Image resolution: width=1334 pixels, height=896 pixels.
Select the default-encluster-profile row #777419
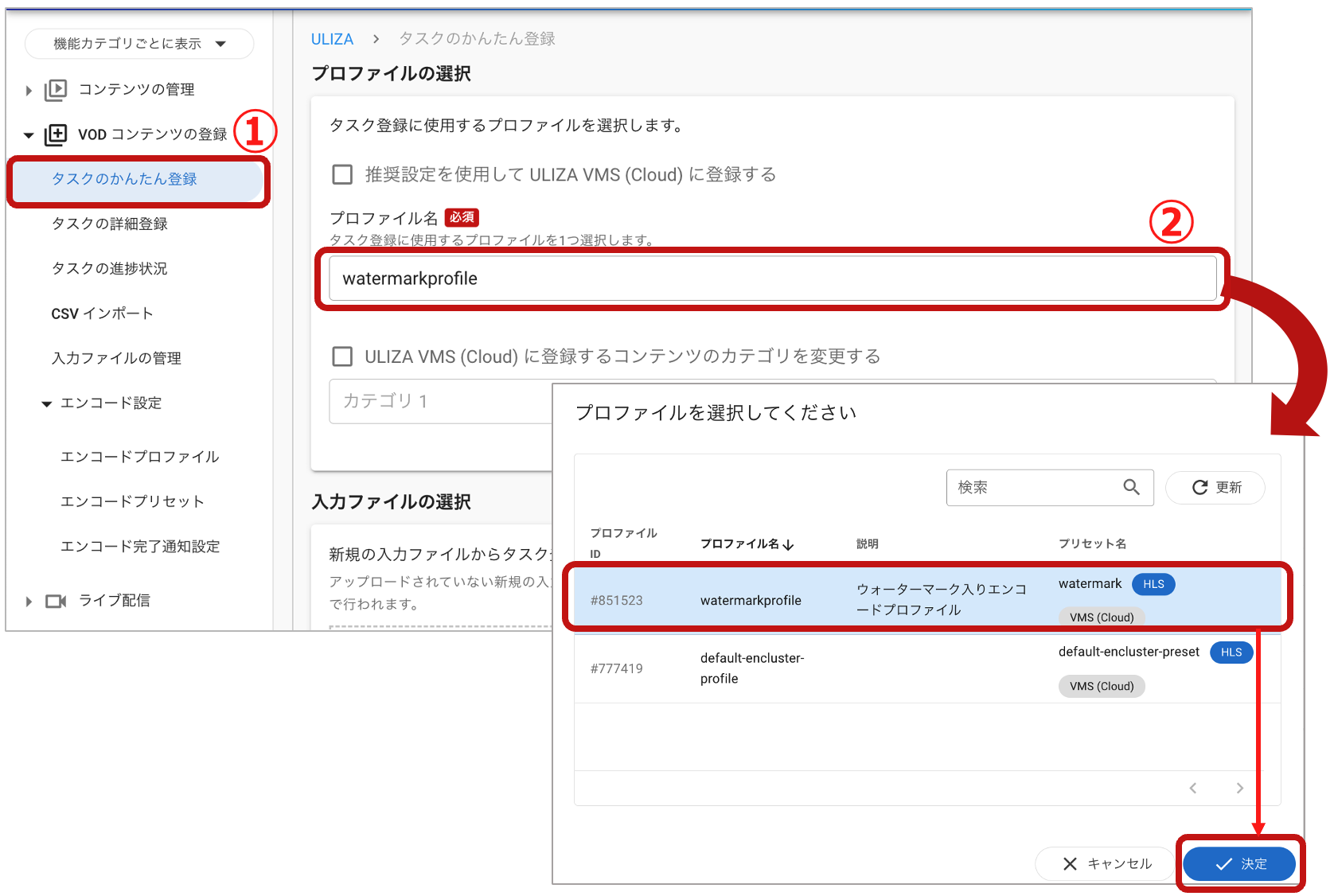click(x=927, y=668)
